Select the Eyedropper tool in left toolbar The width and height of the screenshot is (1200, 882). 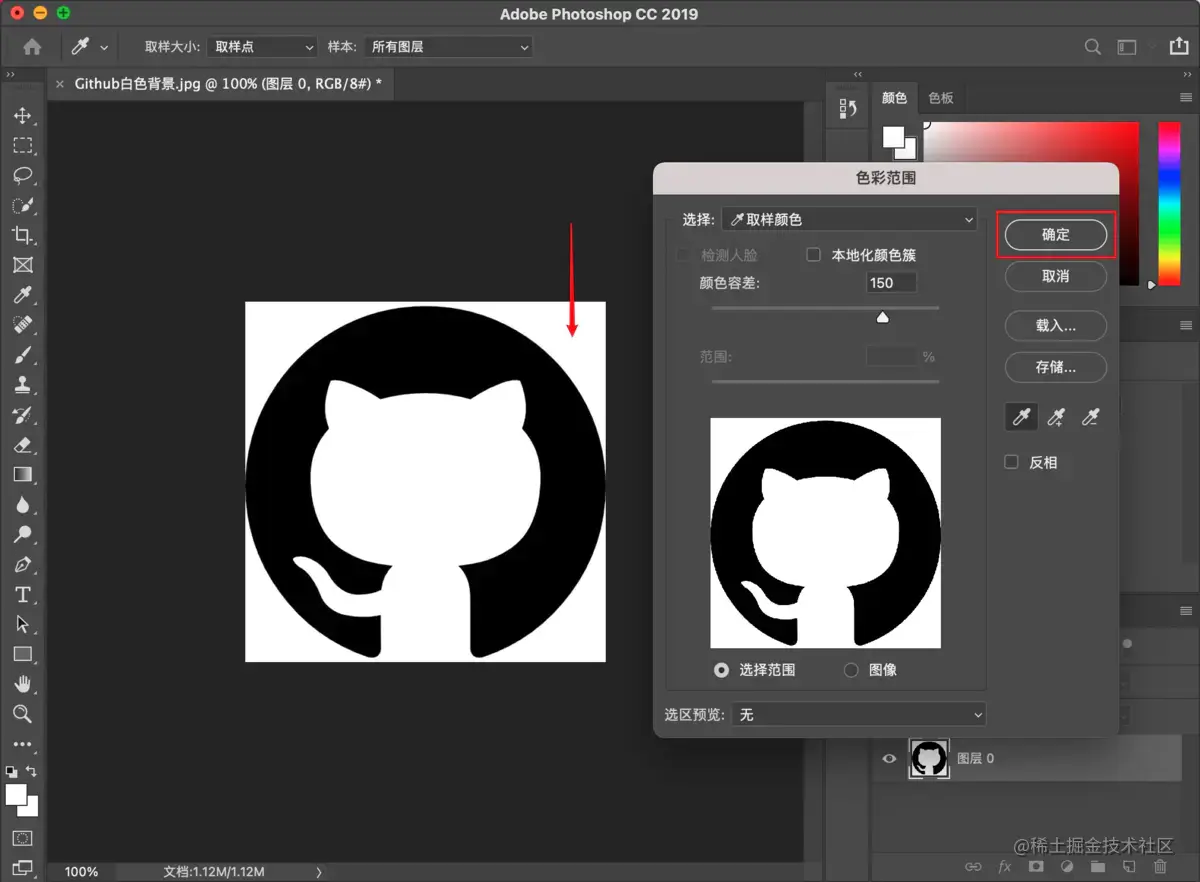click(22, 295)
